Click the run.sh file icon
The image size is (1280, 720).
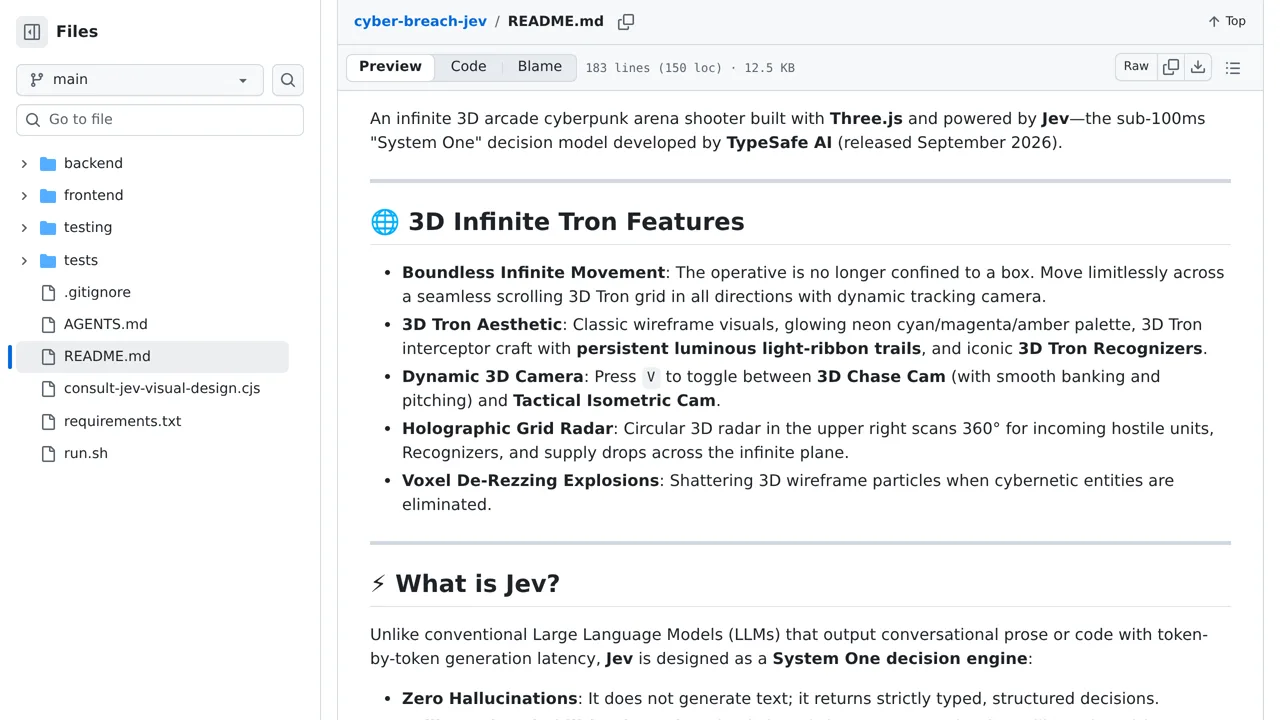pyautogui.click(x=48, y=454)
